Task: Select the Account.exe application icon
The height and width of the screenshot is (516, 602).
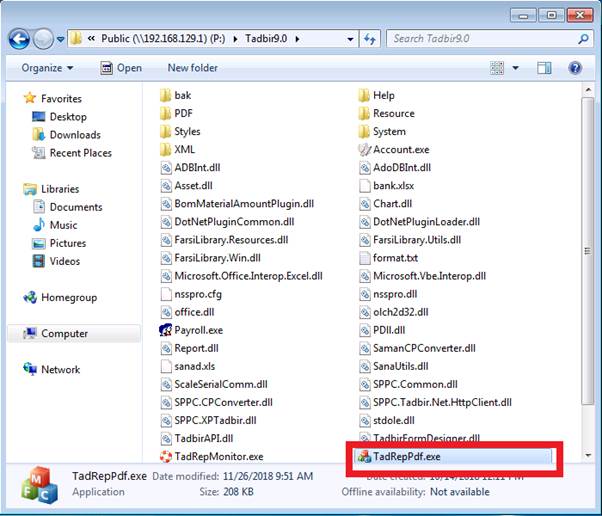Action: pyautogui.click(x=364, y=149)
